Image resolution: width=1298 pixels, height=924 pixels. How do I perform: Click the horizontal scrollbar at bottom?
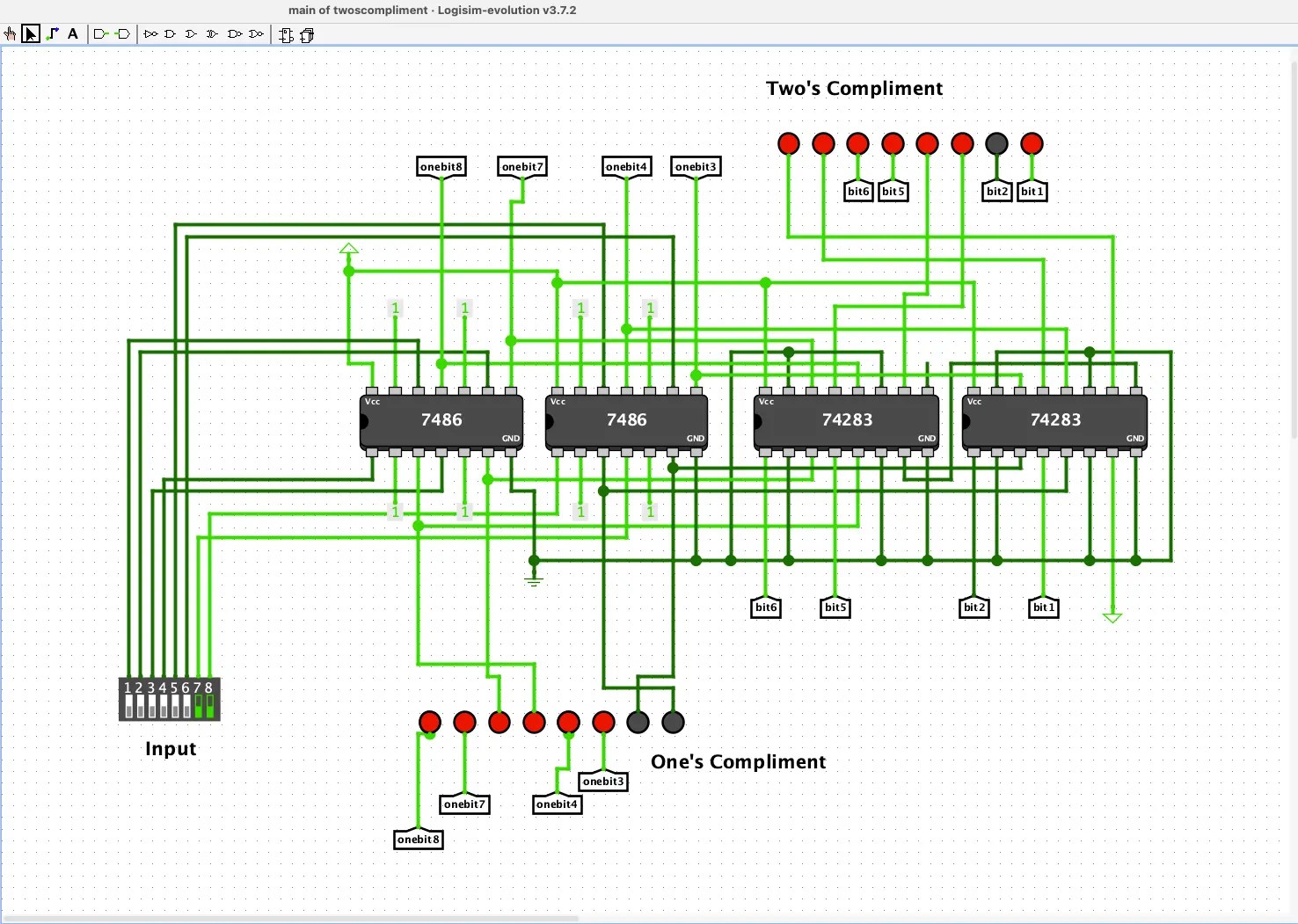[x=290, y=919]
